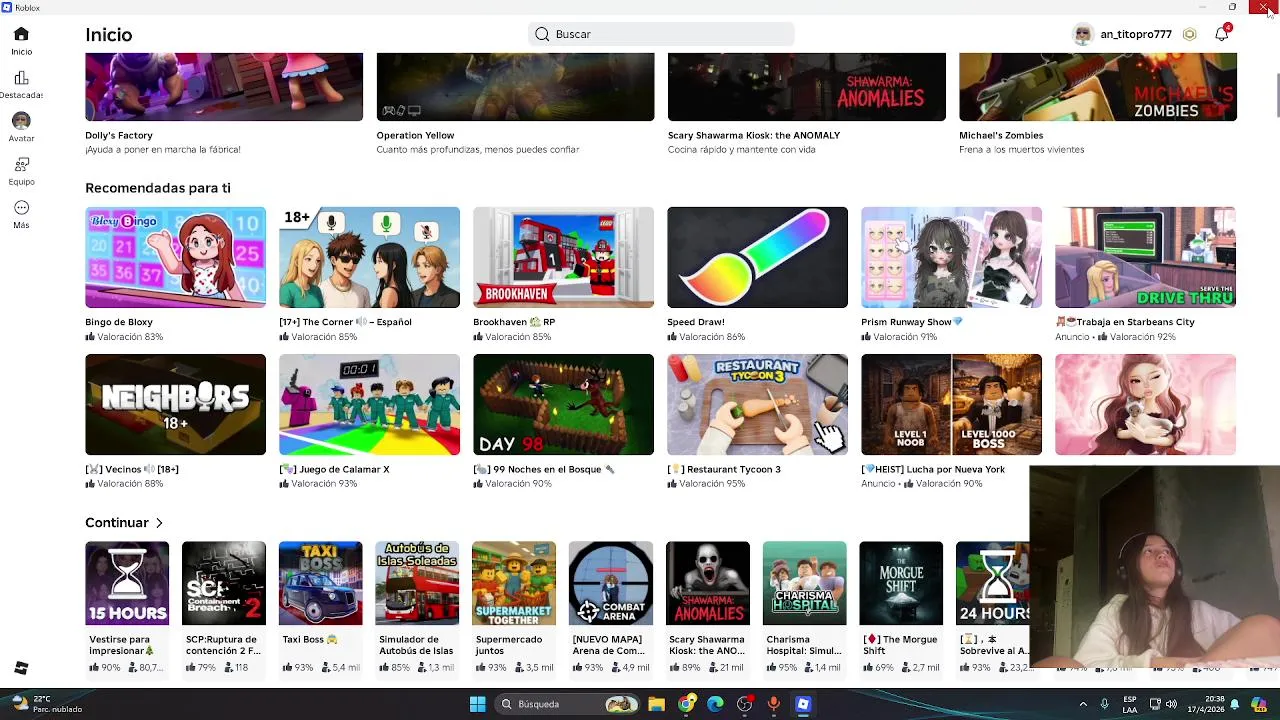
Task: Open Scary Shawarma Kiosk: the ANOMALY thumbnail
Action: [806, 87]
